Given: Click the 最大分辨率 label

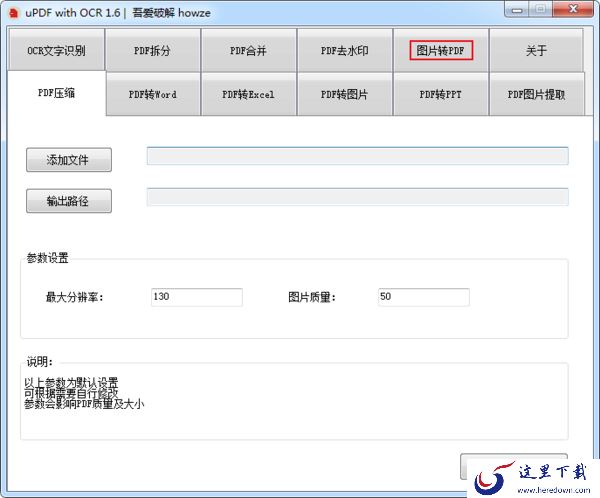Looking at the screenshot, I should (75, 297).
